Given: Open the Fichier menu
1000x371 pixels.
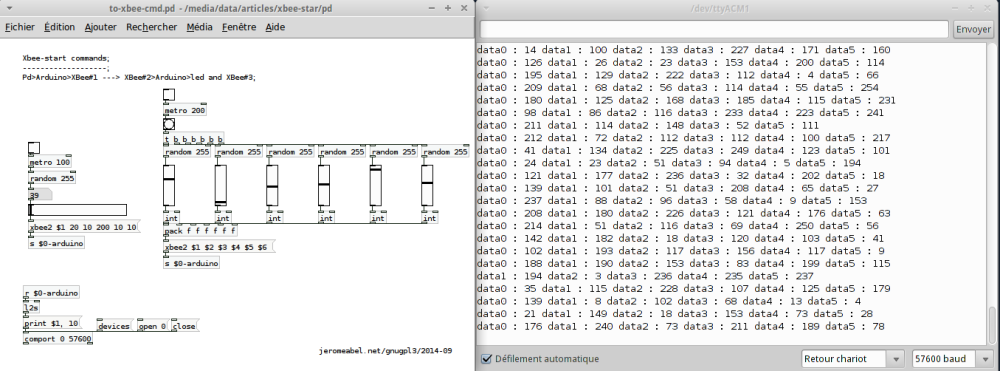Looking at the screenshot, I should pyautogui.click(x=20, y=27).
